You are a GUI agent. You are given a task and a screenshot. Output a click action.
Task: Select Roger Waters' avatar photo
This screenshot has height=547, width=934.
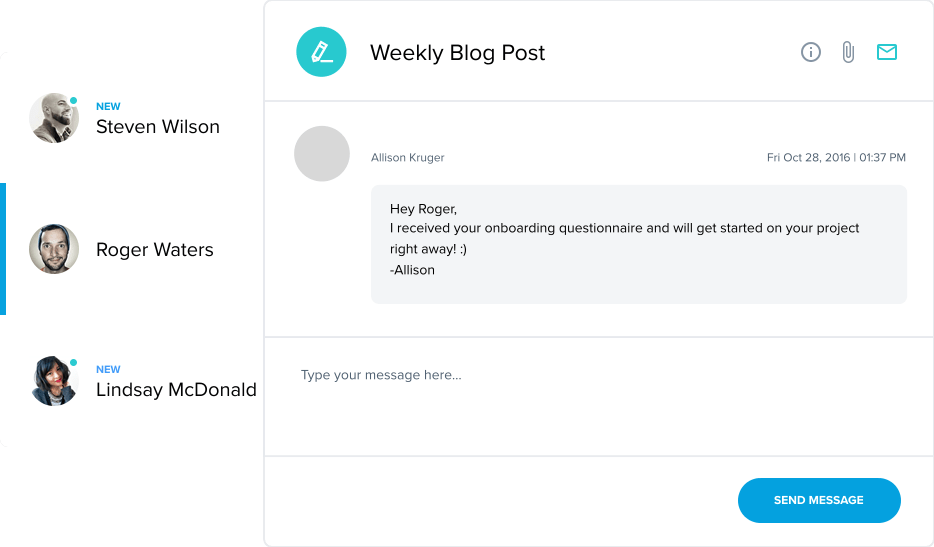coord(54,249)
